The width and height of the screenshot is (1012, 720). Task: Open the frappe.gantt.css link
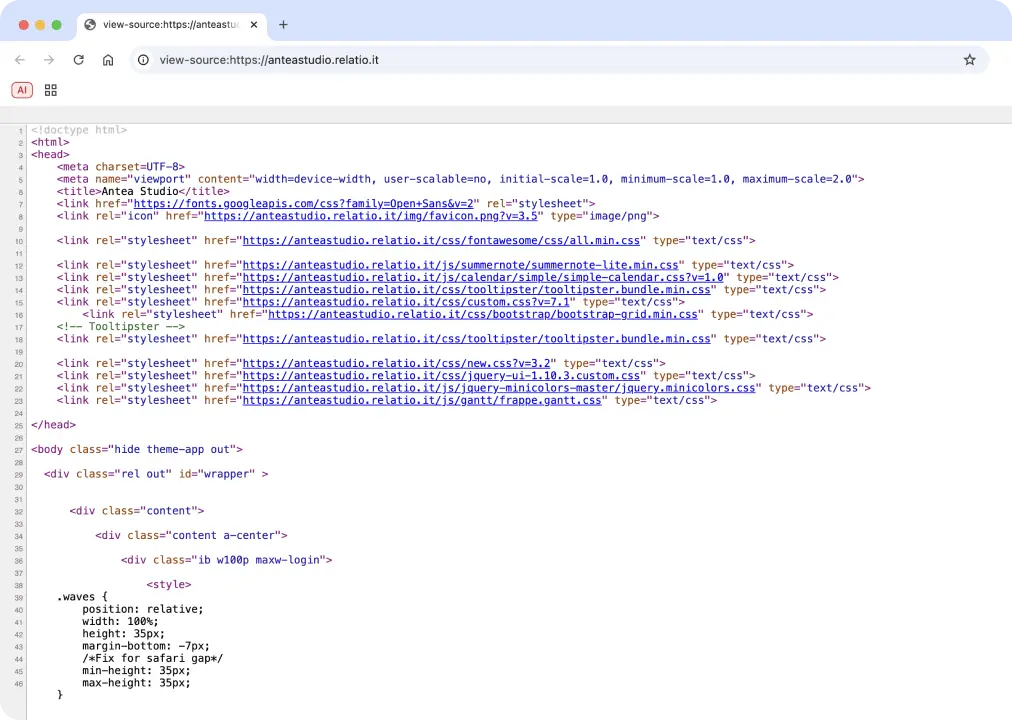[422, 400]
